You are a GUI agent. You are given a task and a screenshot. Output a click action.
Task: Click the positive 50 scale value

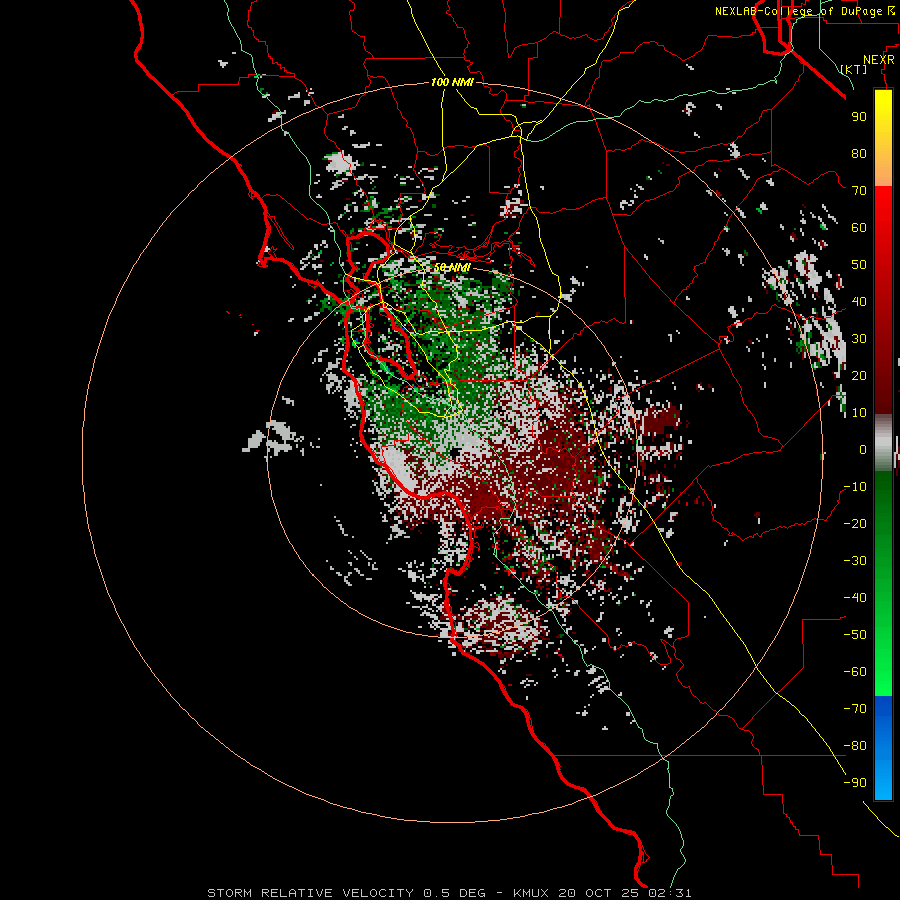pos(859,265)
